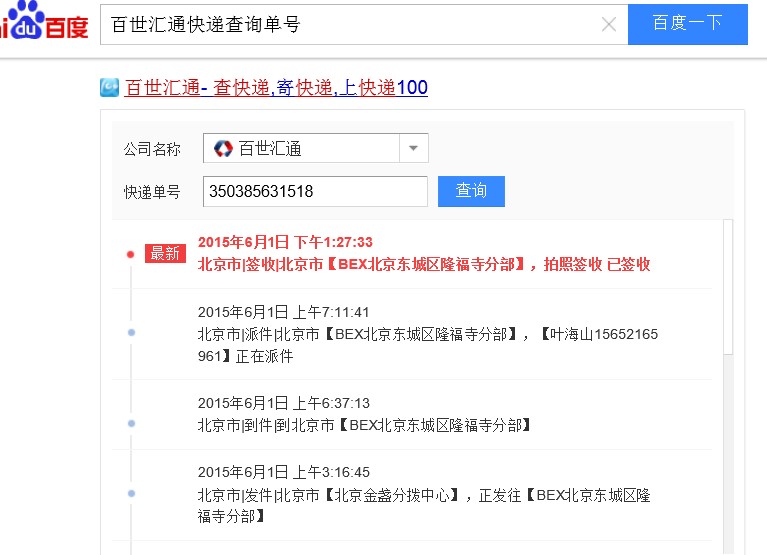The image size is (767, 555).
Task: Select the 百世汇通 company combo box
Action: (303, 148)
